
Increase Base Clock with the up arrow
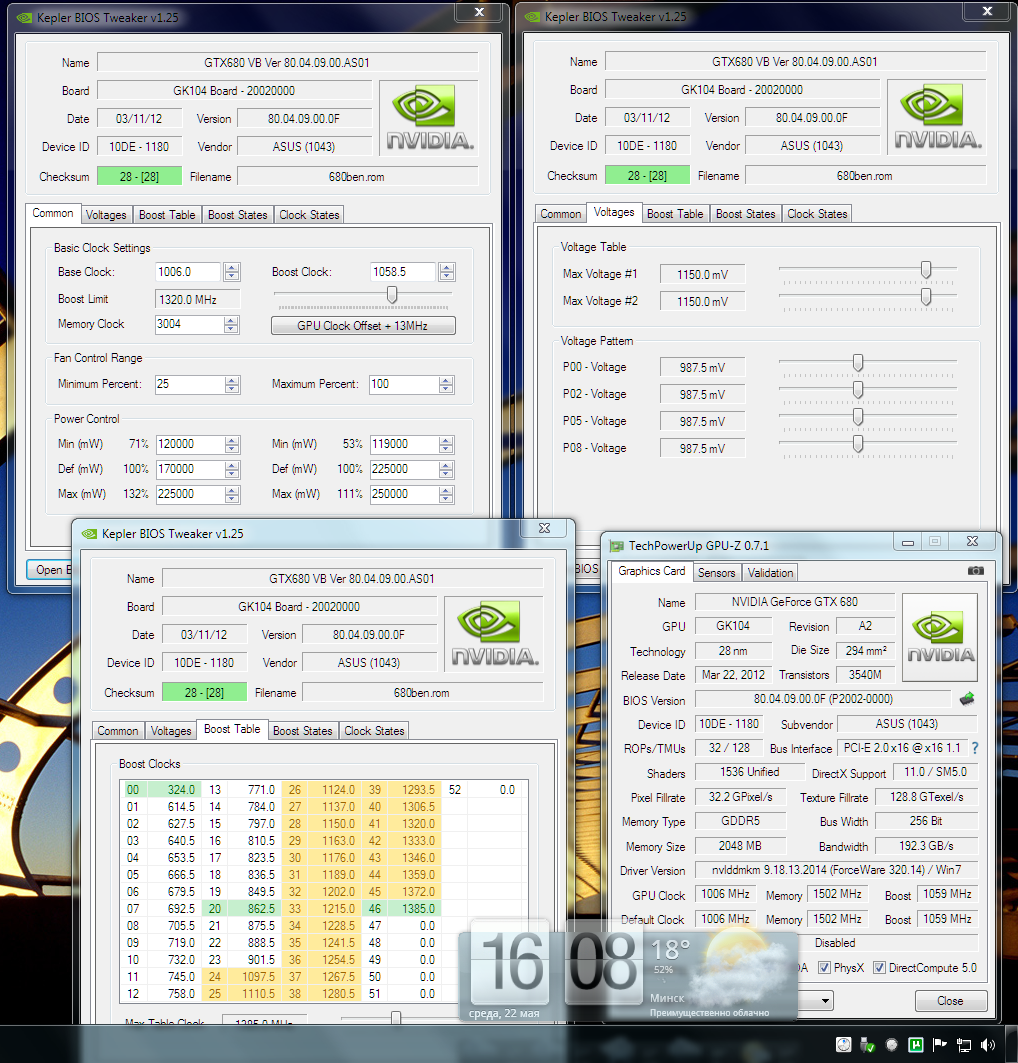(x=232, y=267)
